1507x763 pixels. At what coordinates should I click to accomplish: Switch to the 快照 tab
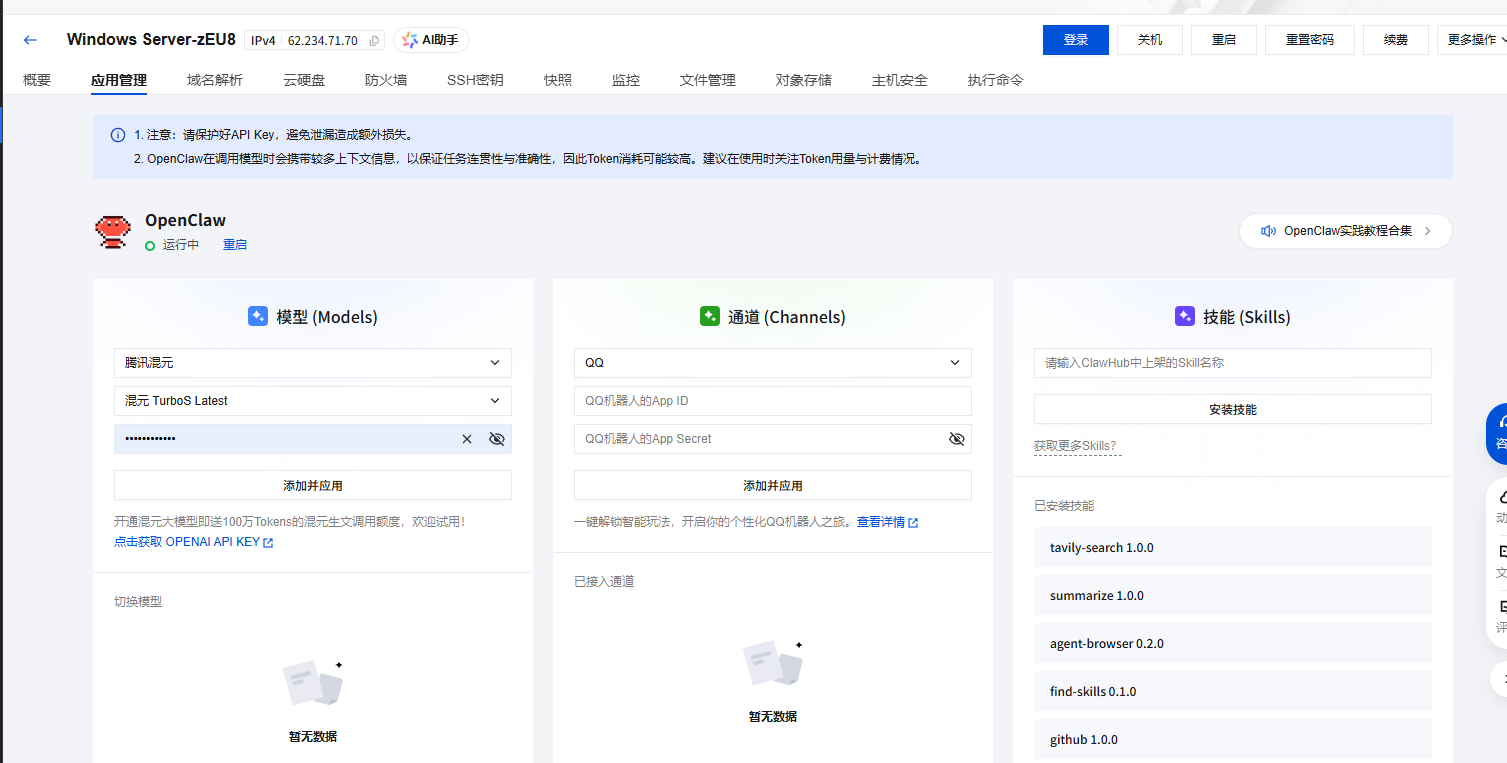[x=558, y=80]
